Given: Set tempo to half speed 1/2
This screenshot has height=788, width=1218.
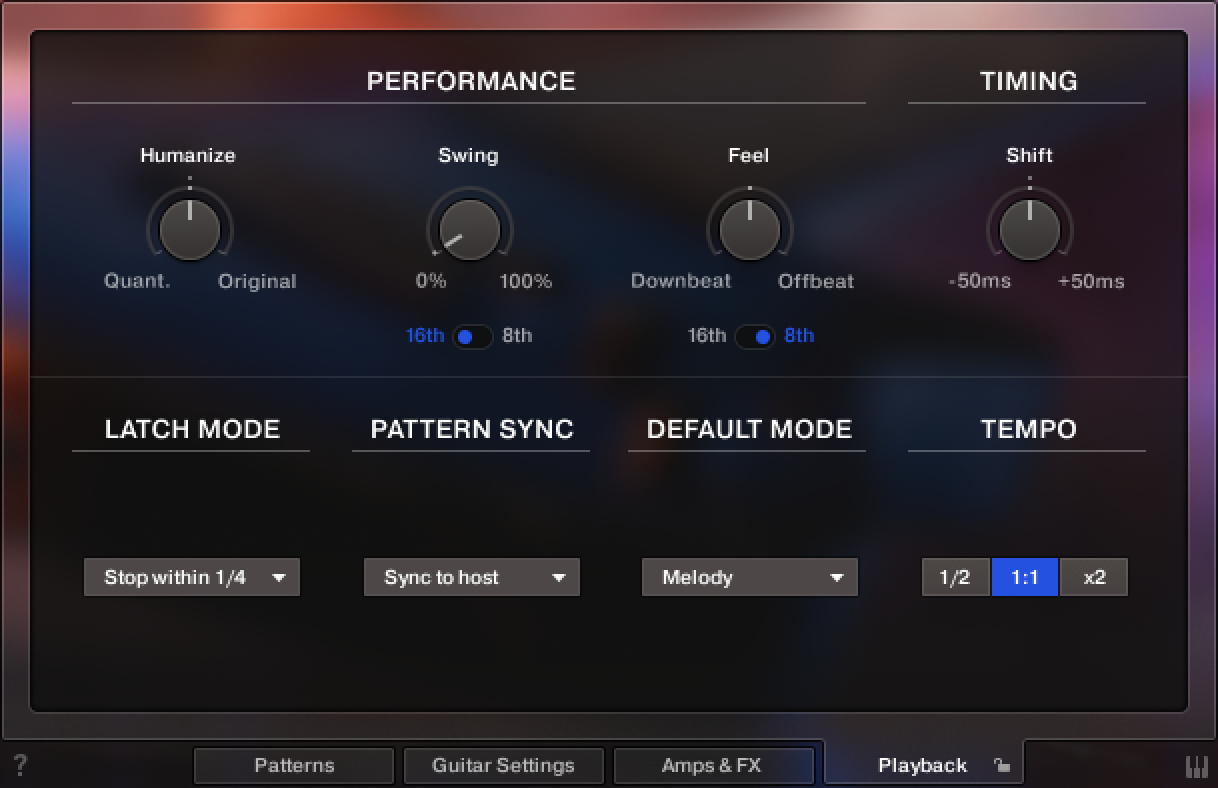Looking at the screenshot, I should pyautogui.click(x=955, y=577).
